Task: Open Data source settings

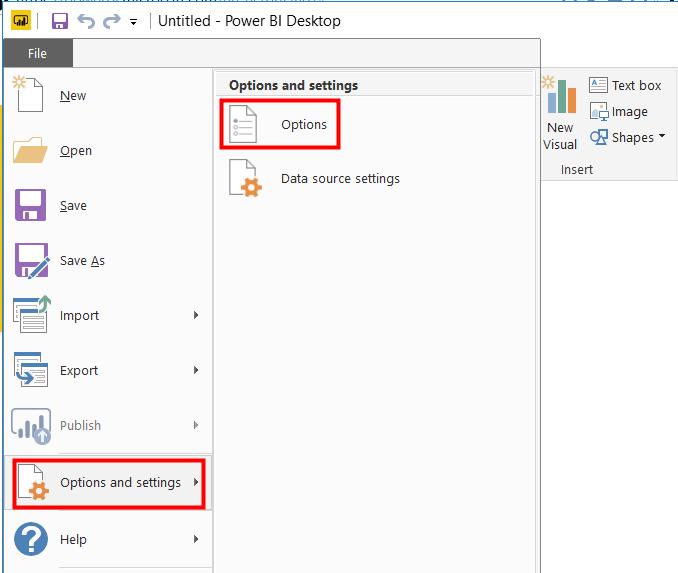Action: [340, 178]
